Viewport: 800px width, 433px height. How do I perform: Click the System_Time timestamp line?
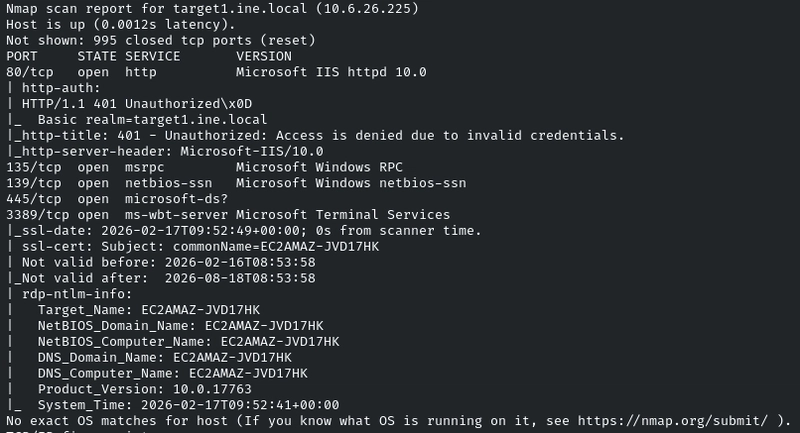point(188,404)
